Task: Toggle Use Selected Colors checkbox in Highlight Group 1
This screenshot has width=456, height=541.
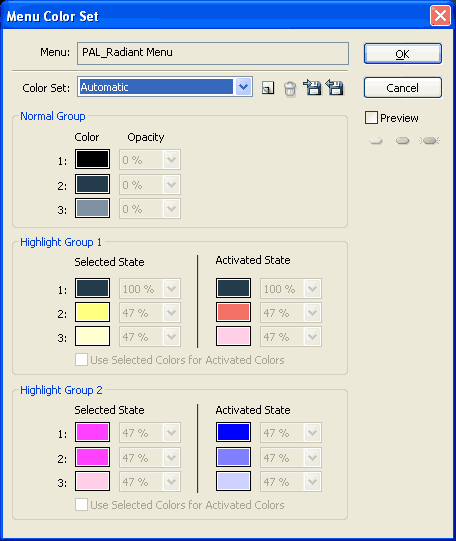Action: [81, 360]
